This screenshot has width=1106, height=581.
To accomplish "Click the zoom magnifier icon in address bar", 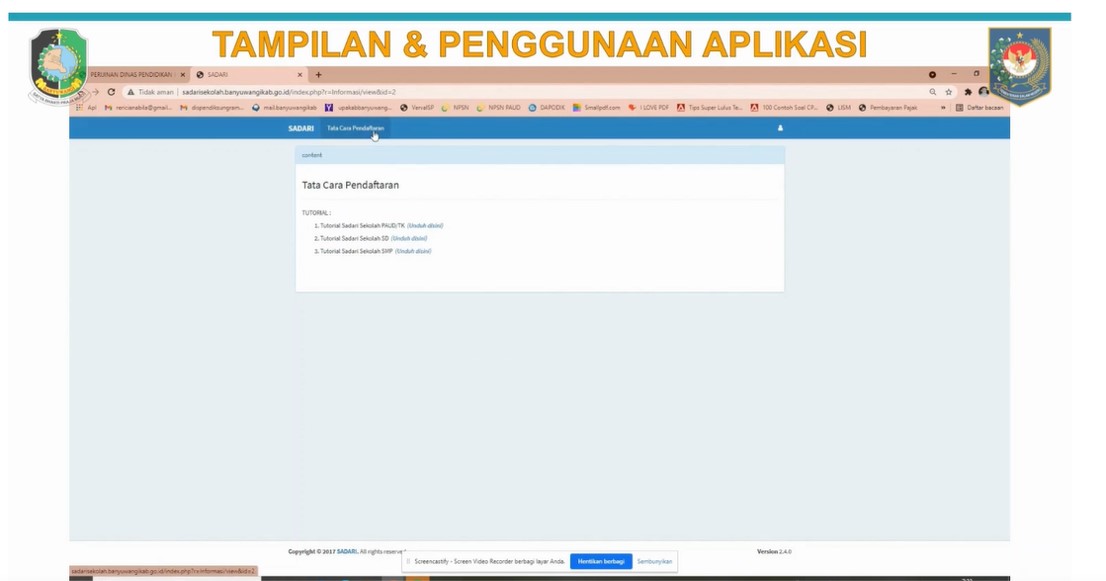I will pyautogui.click(x=932, y=92).
